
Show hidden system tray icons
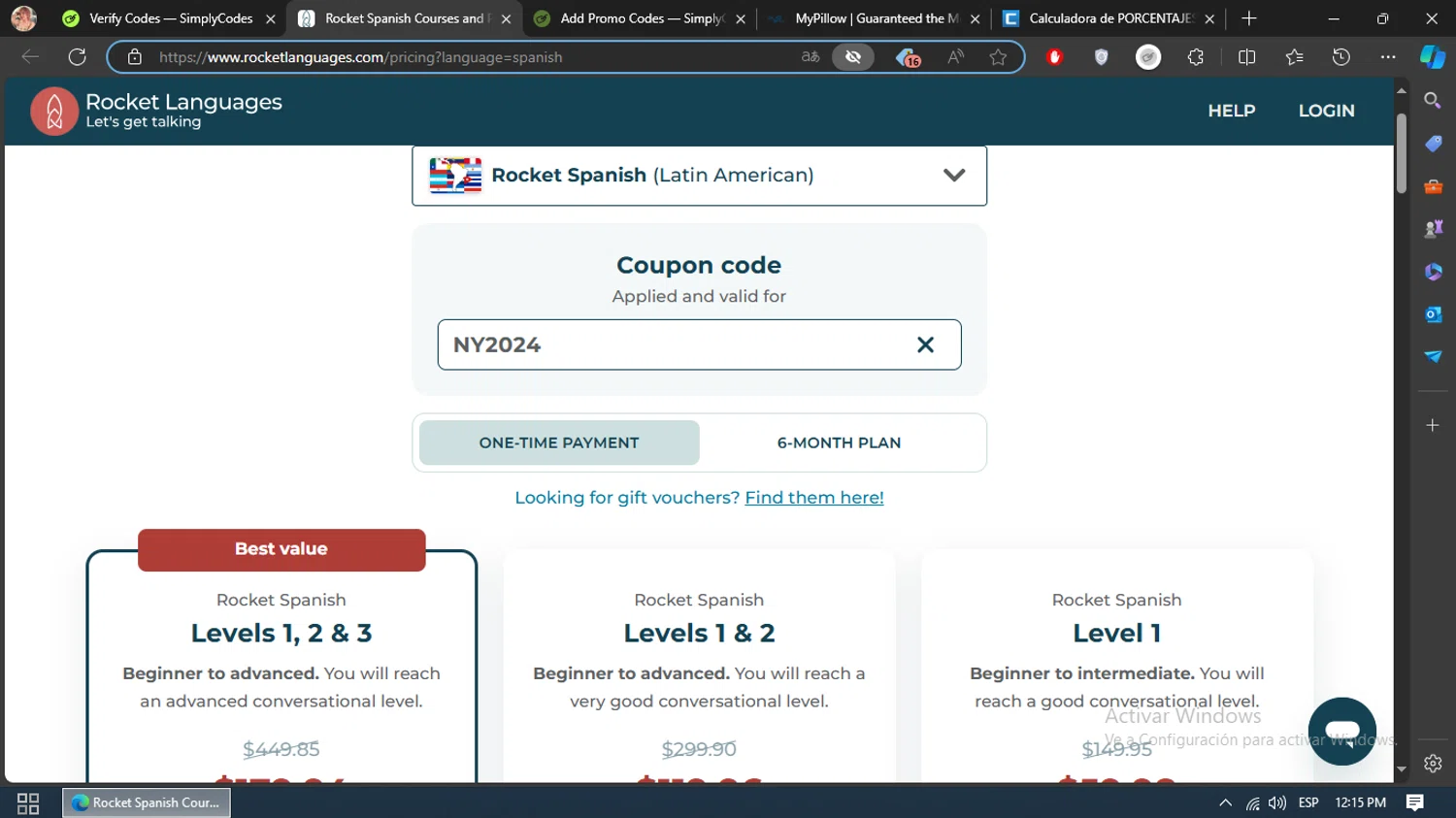pyautogui.click(x=1225, y=802)
